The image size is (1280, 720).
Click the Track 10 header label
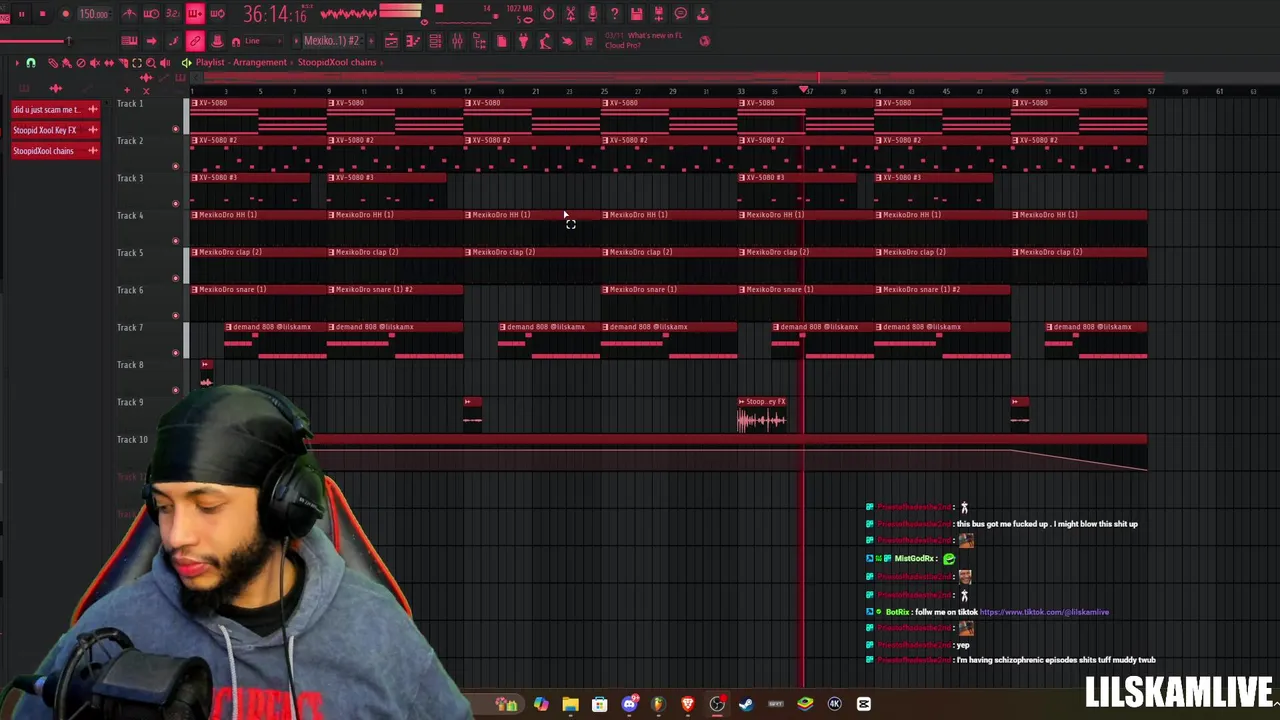click(132, 439)
